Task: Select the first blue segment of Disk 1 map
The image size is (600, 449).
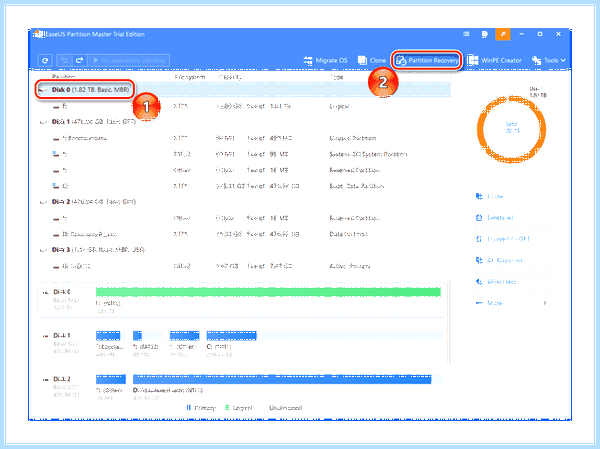Action: [108, 336]
